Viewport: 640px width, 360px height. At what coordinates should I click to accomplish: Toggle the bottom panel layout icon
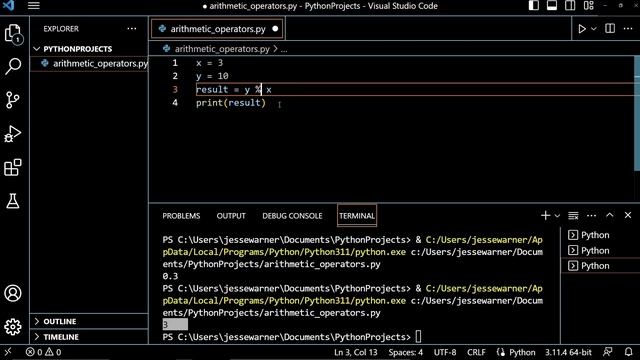pos(552,6)
